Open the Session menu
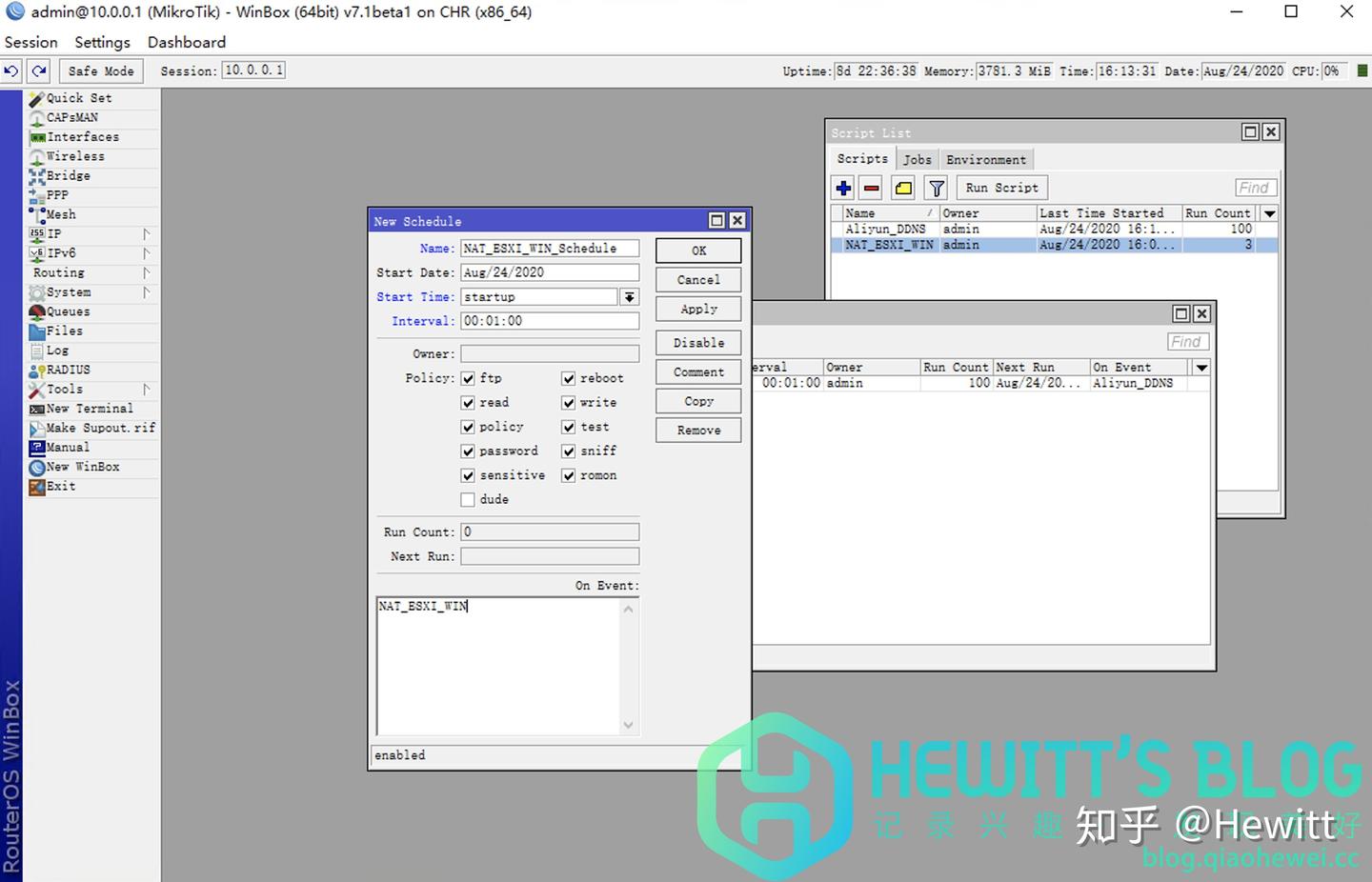The height and width of the screenshot is (882, 1372). coord(31,42)
